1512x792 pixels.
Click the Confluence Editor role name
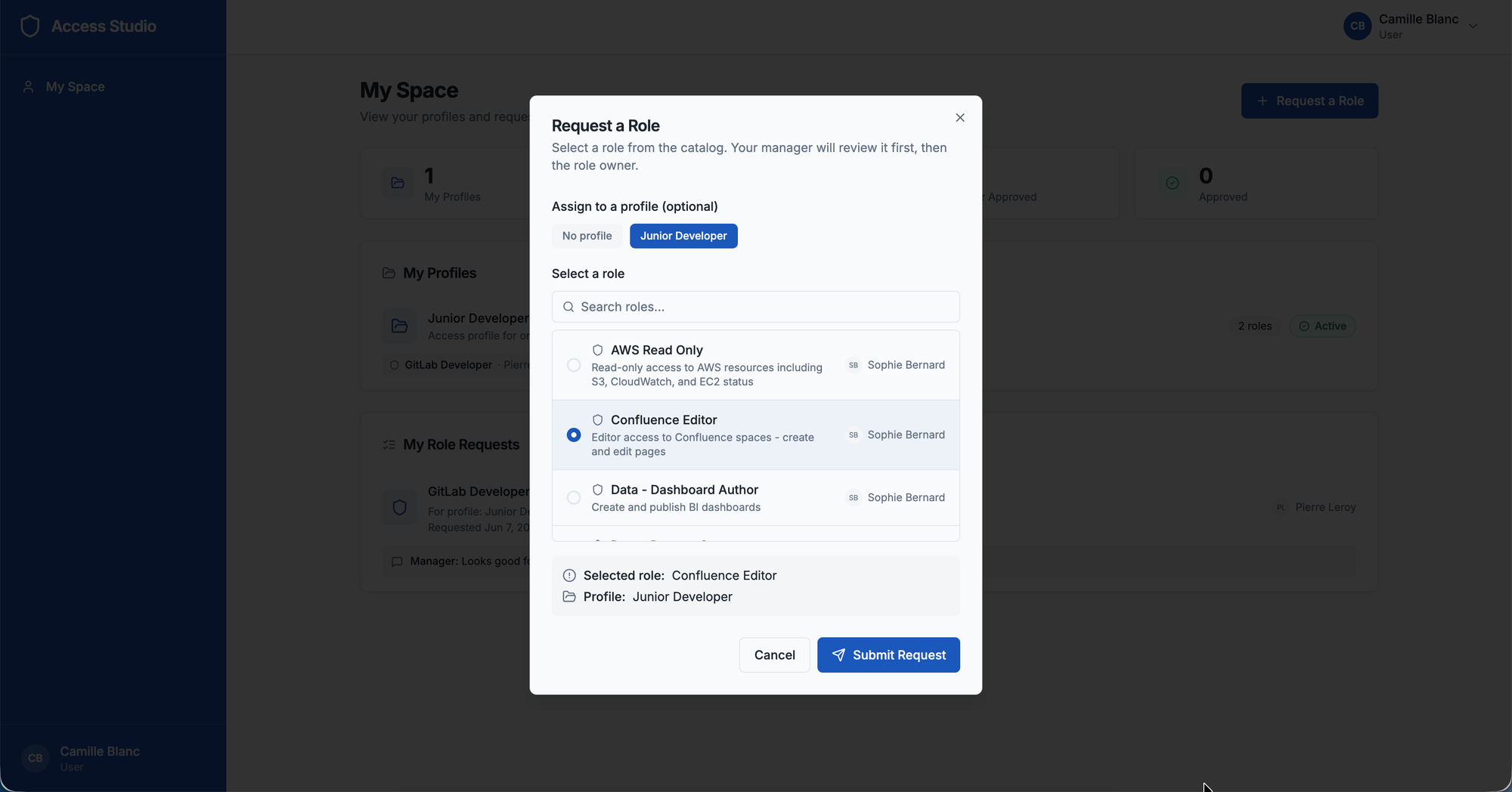664,419
